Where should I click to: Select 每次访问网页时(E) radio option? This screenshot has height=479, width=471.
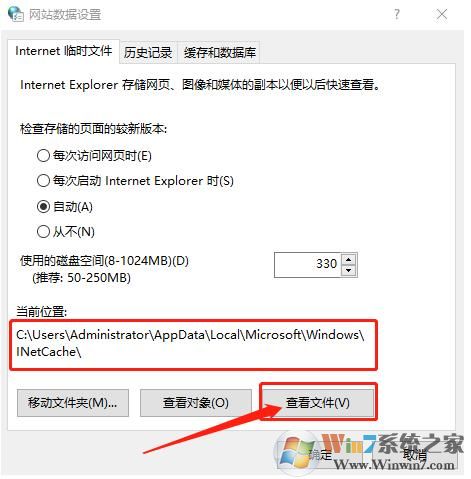click(94, 156)
